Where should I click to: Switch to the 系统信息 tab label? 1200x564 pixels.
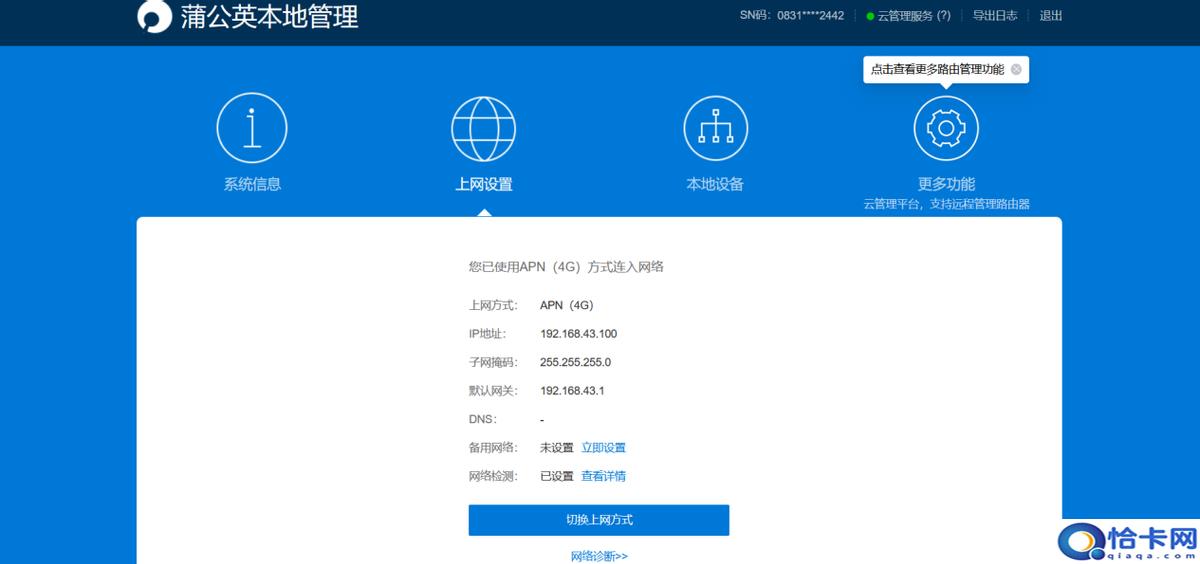[x=252, y=184]
